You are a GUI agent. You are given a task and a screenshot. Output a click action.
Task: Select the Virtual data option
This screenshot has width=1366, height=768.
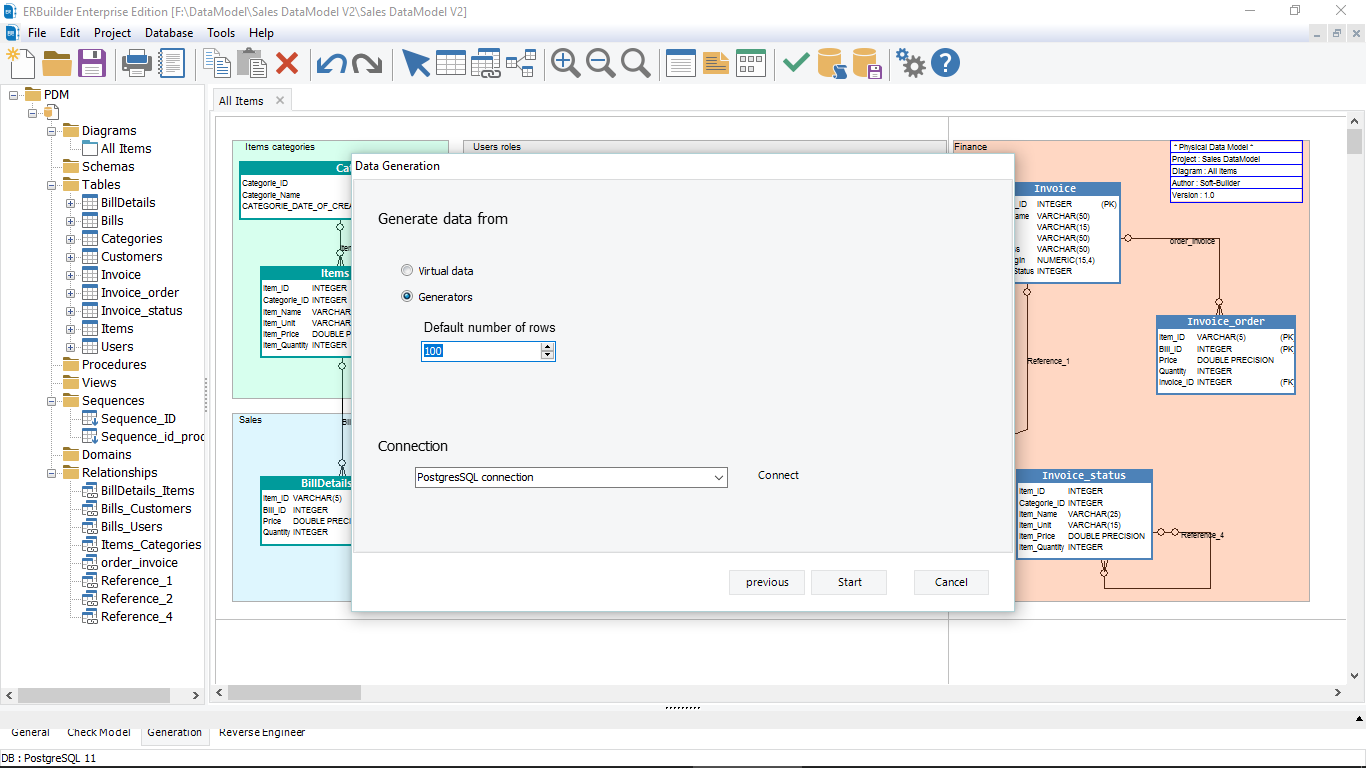[407, 270]
